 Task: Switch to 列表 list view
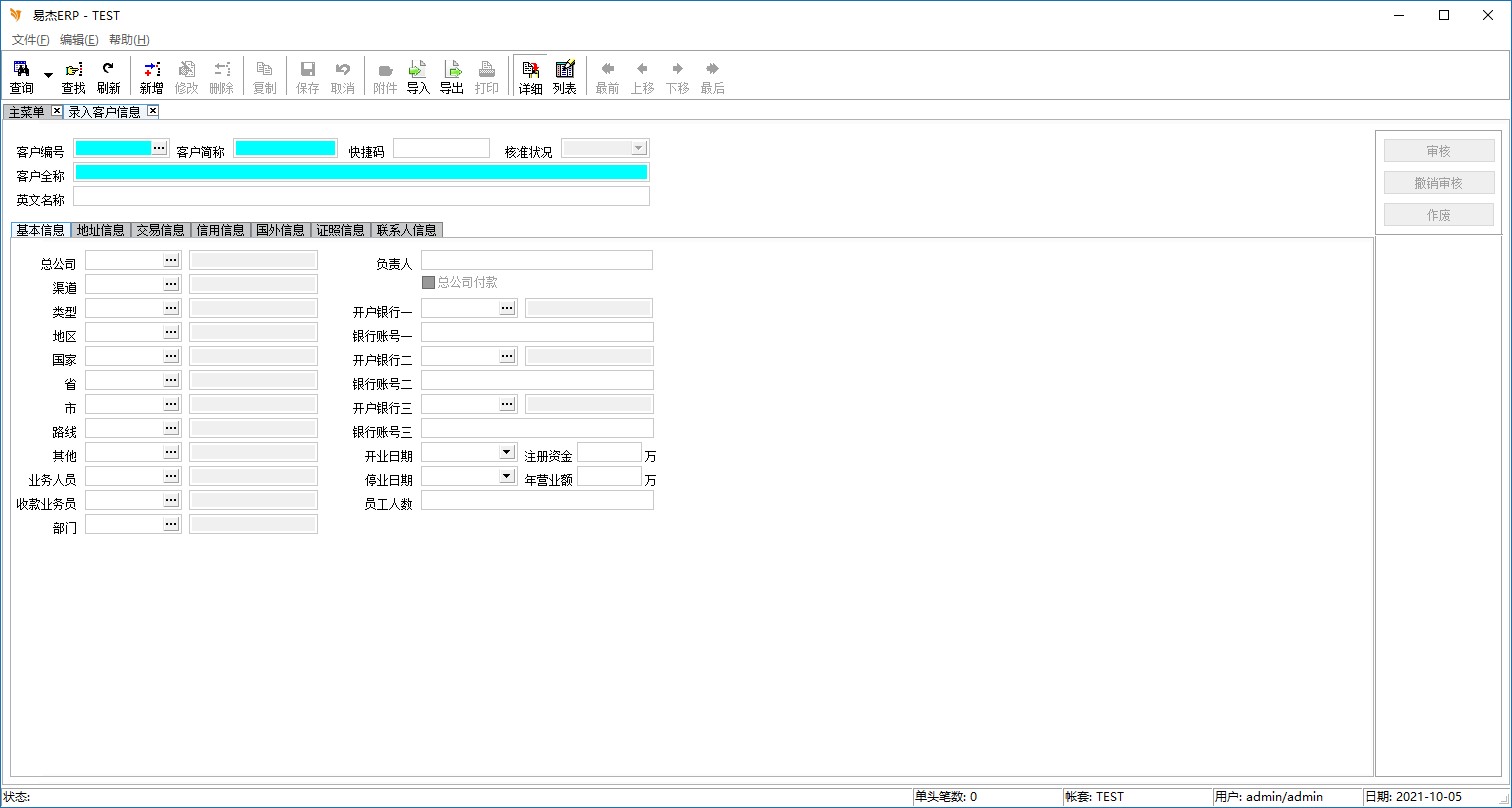click(x=565, y=77)
